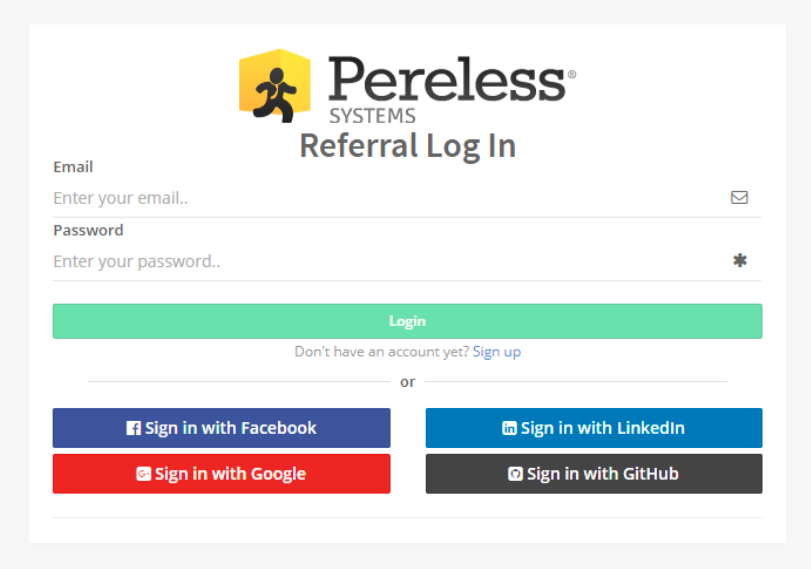The height and width of the screenshot is (569, 811).
Task: Sign in with Facebook button
Action: 221,428
